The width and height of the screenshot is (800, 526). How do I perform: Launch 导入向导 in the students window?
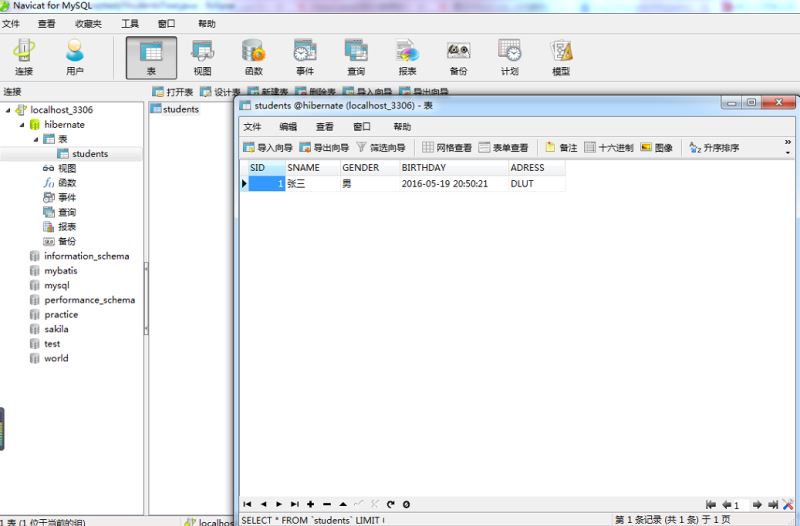(268, 147)
